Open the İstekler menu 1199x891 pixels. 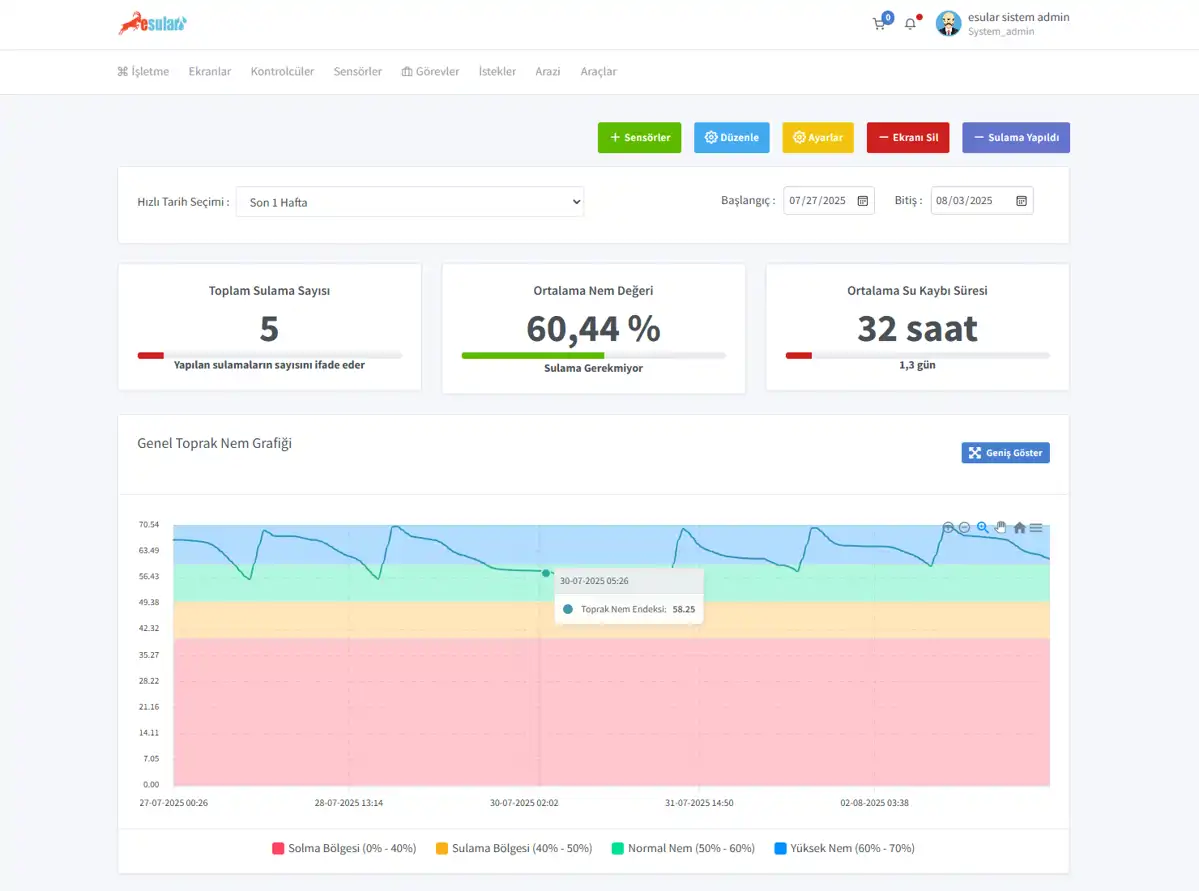click(497, 71)
